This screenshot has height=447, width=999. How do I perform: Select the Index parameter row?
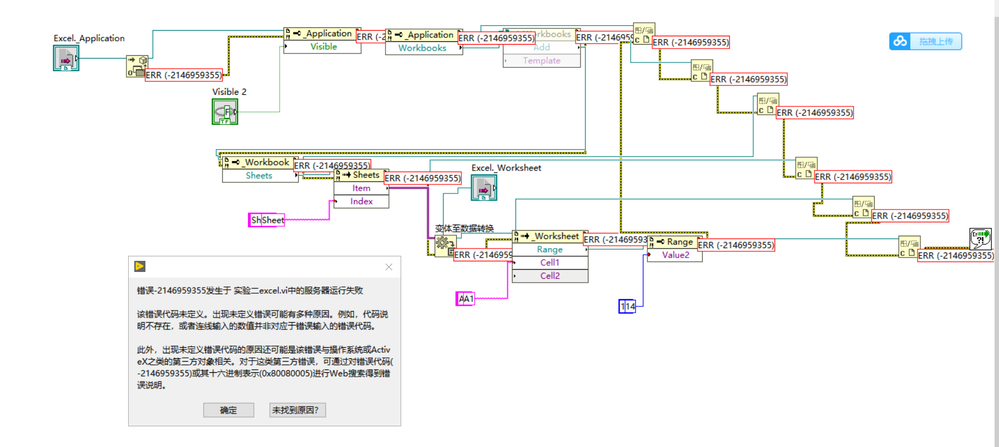tap(361, 201)
